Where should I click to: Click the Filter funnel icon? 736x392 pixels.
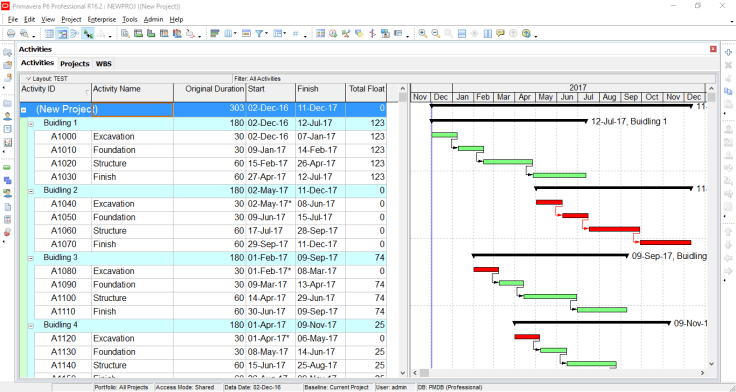pyautogui.click(x=259, y=33)
